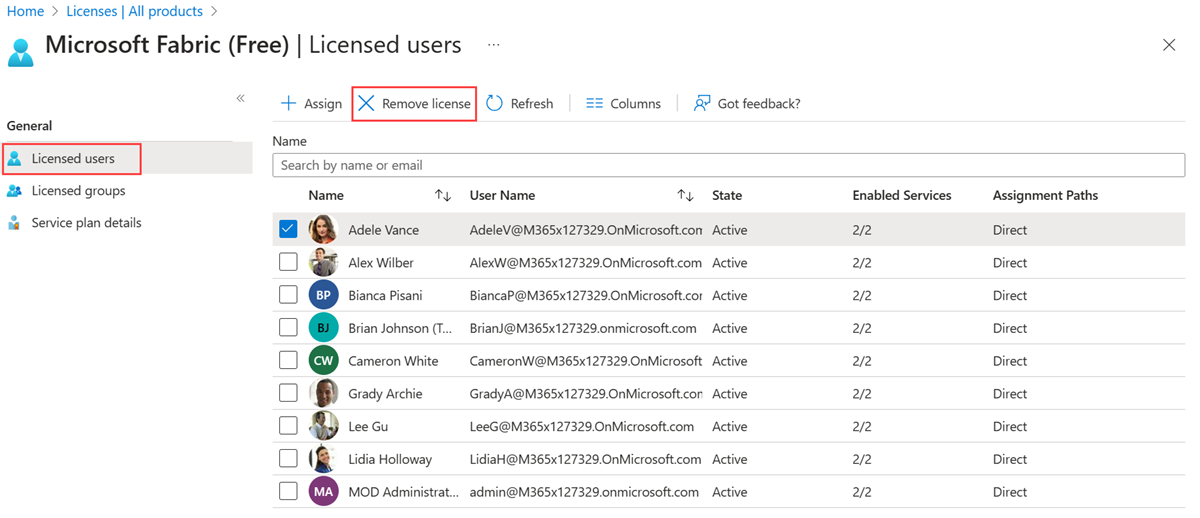Sort by Name column arrows
This screenshot has width=1200, height=518.
coord(443,196)
